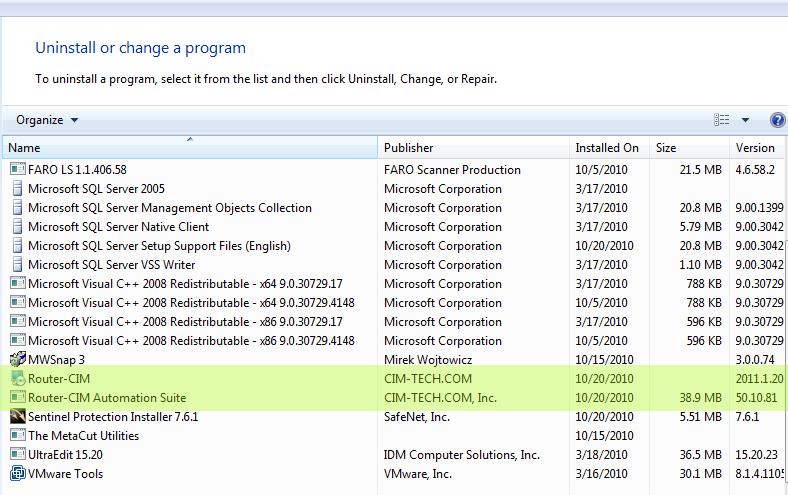Click version value 50.10.81

coord(756,398)
